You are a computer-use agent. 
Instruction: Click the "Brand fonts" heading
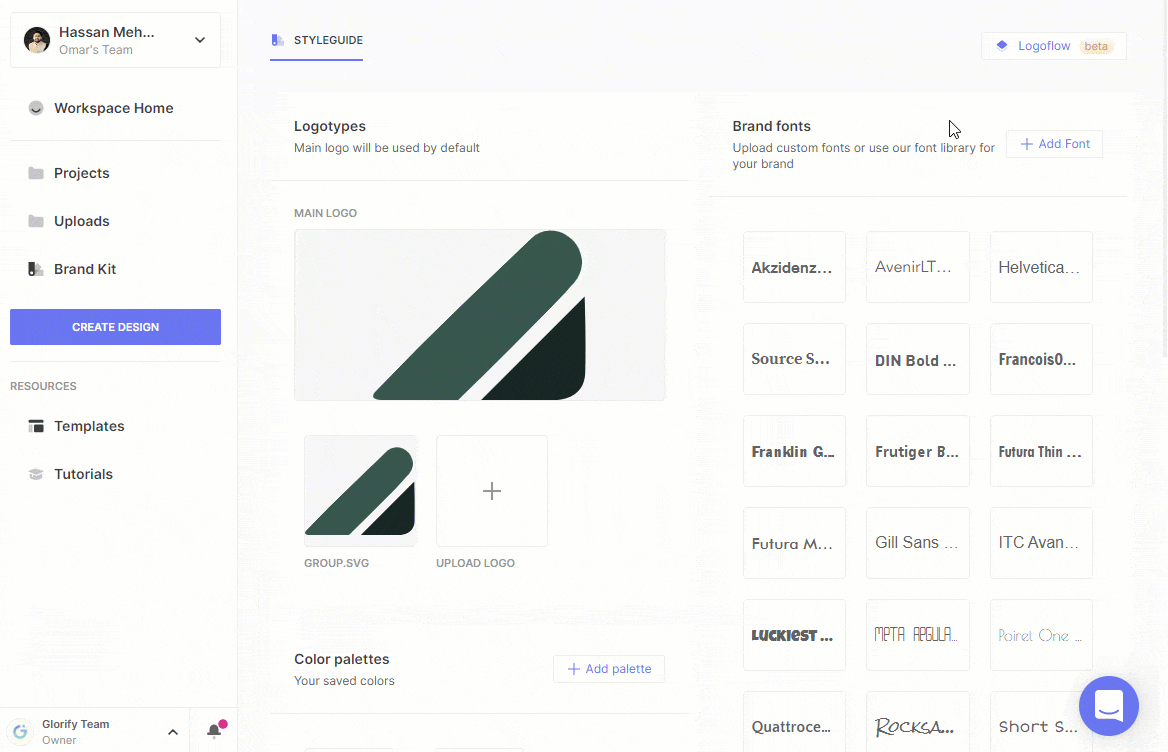pyautogui.click(x=771, y=127)
